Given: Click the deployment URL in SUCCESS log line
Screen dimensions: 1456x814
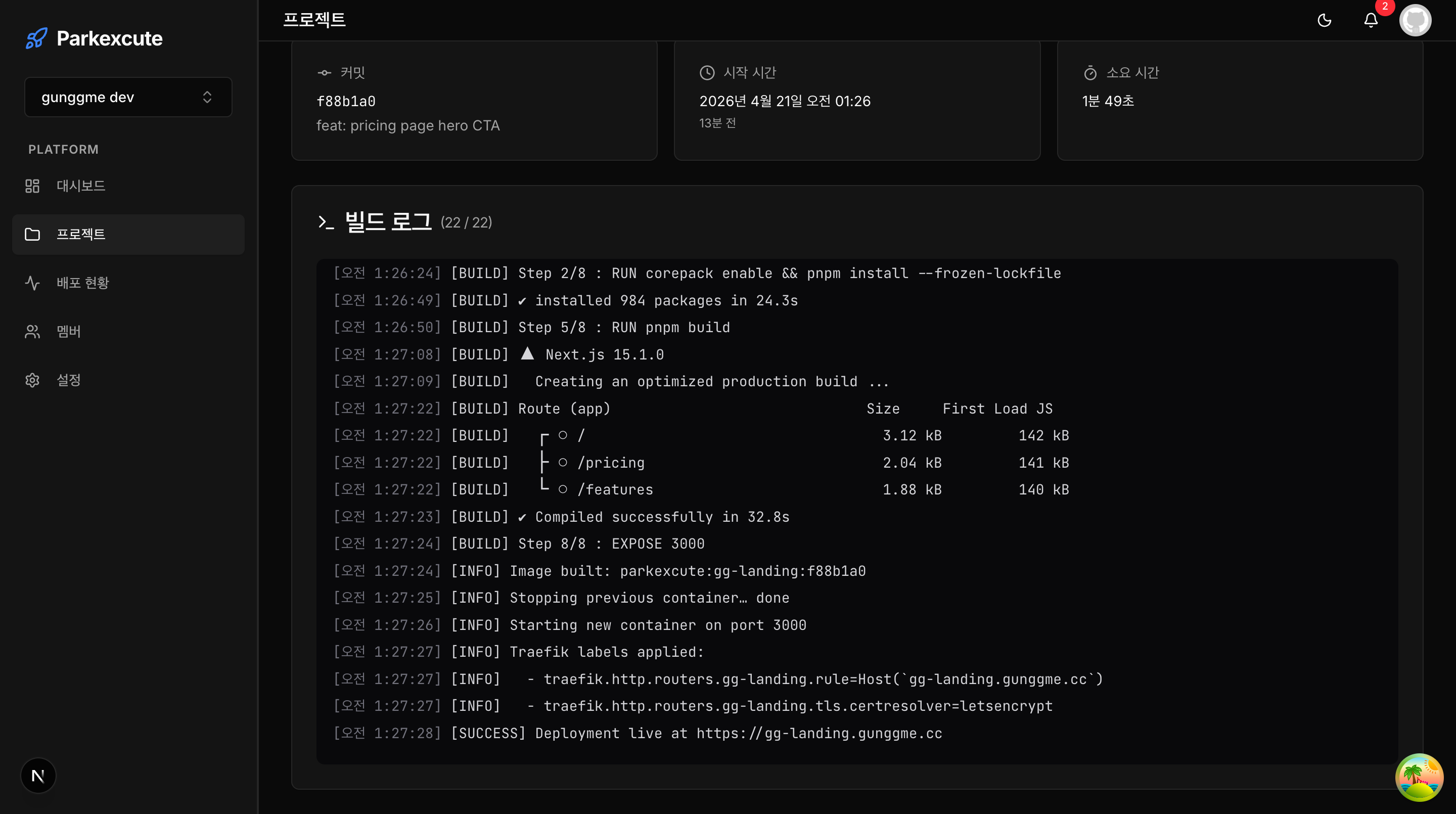Looking at the screenshot, I should pyautogui.click(x=819, y=733).
